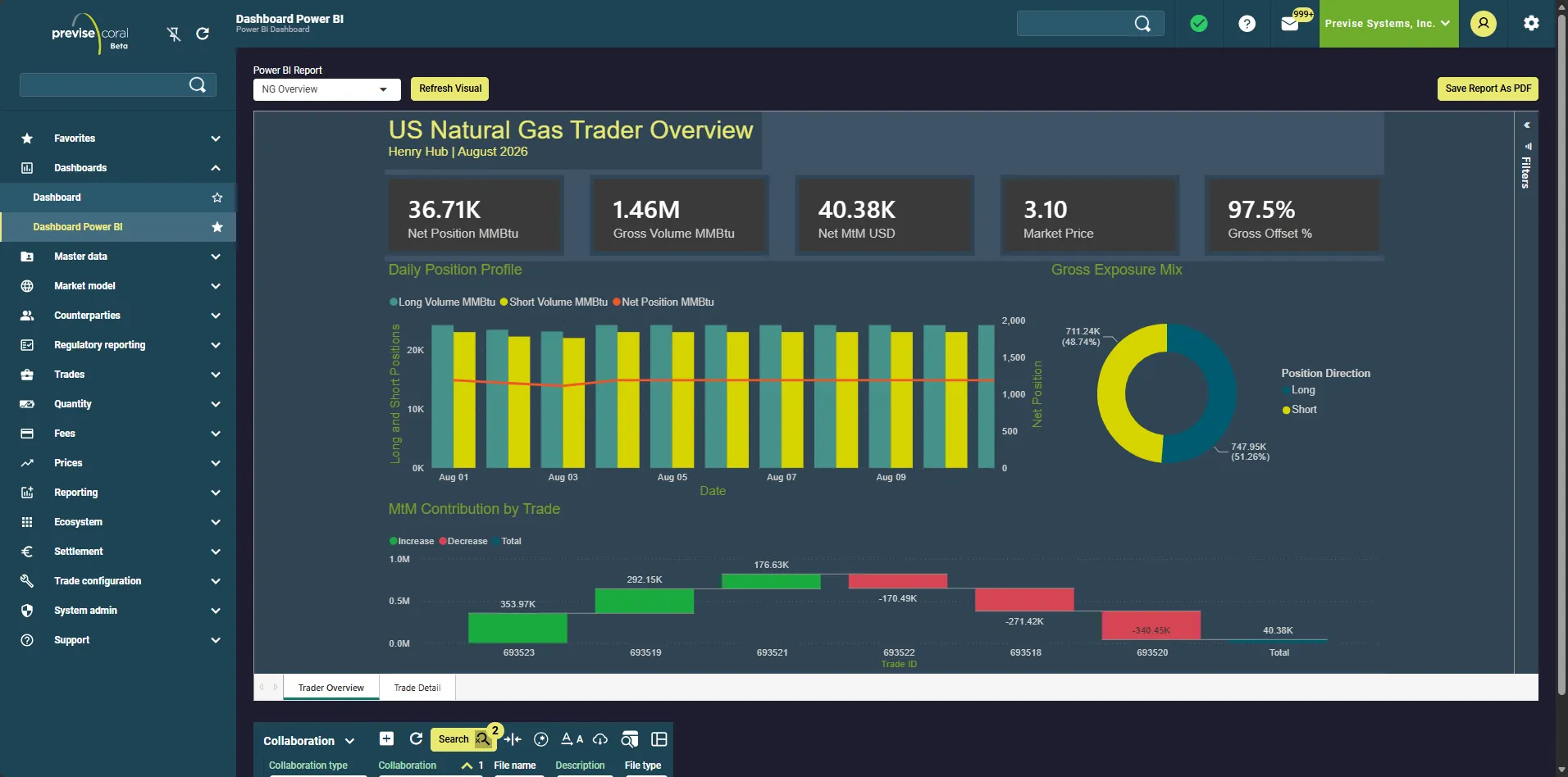This screenshot has height=777, width=1568.
Task: Refresh the Collaboration grid with reload icon
Action: point(416,738)
